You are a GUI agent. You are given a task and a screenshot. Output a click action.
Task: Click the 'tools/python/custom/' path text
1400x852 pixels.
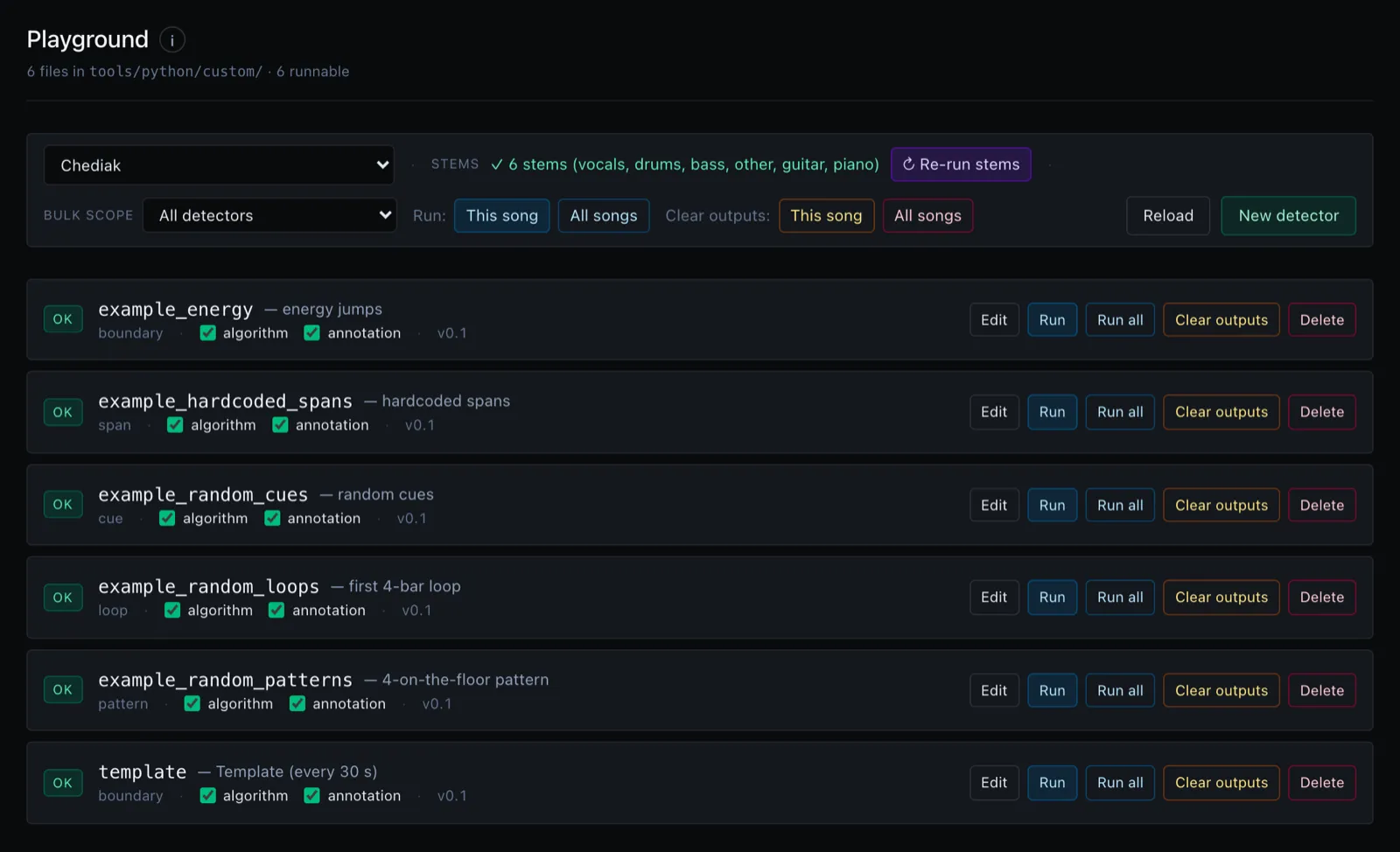pos(176,72)
